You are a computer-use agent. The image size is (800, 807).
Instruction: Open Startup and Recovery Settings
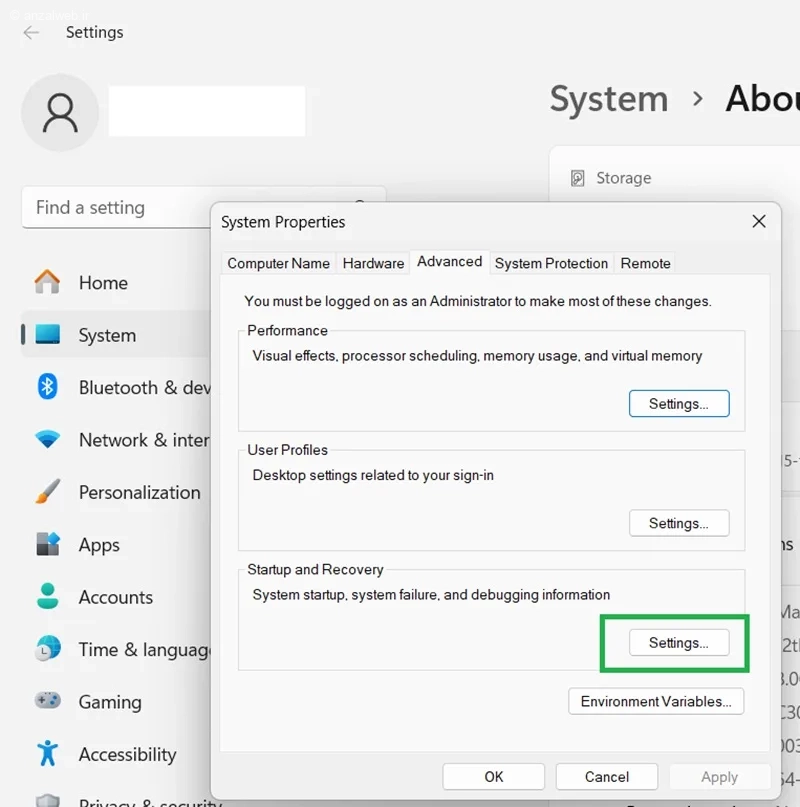[679, 642]
